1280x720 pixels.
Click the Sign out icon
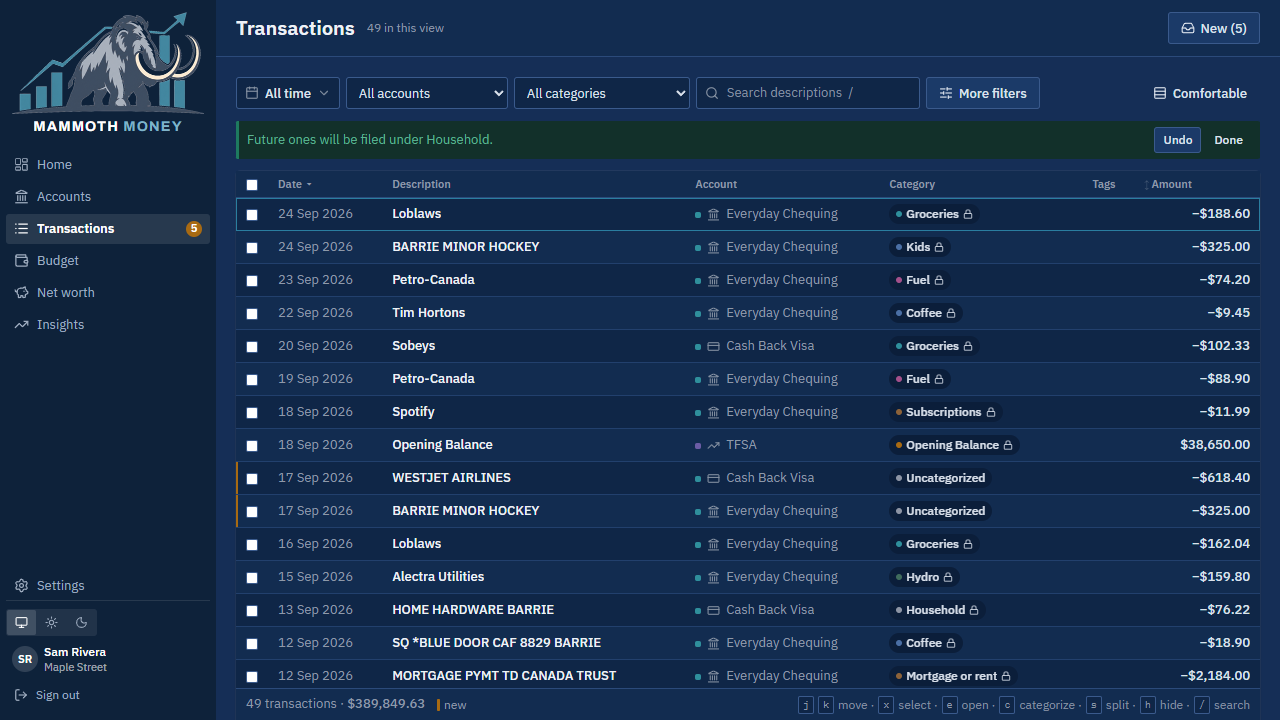(x=21, y=695)
